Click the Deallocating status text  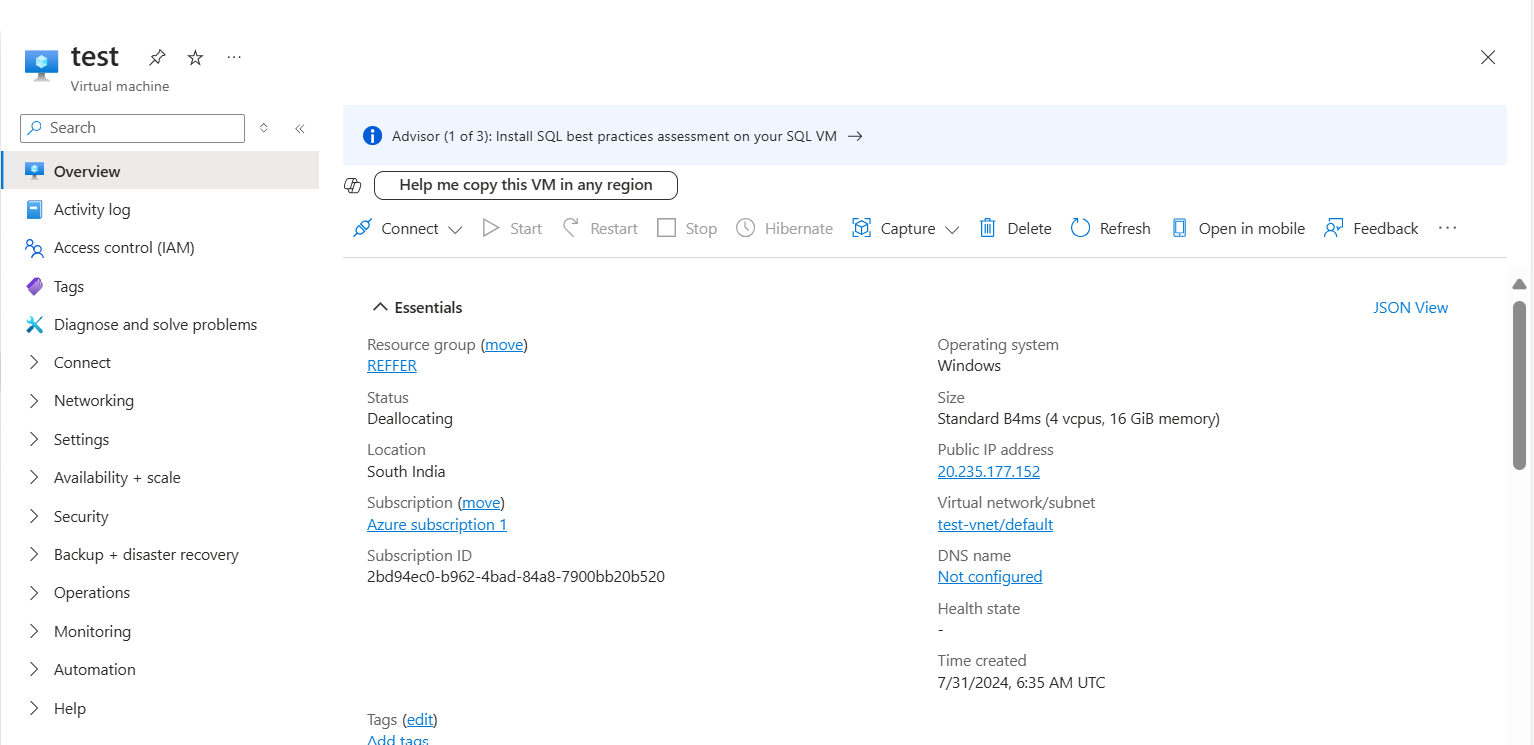tap(410, 418)
